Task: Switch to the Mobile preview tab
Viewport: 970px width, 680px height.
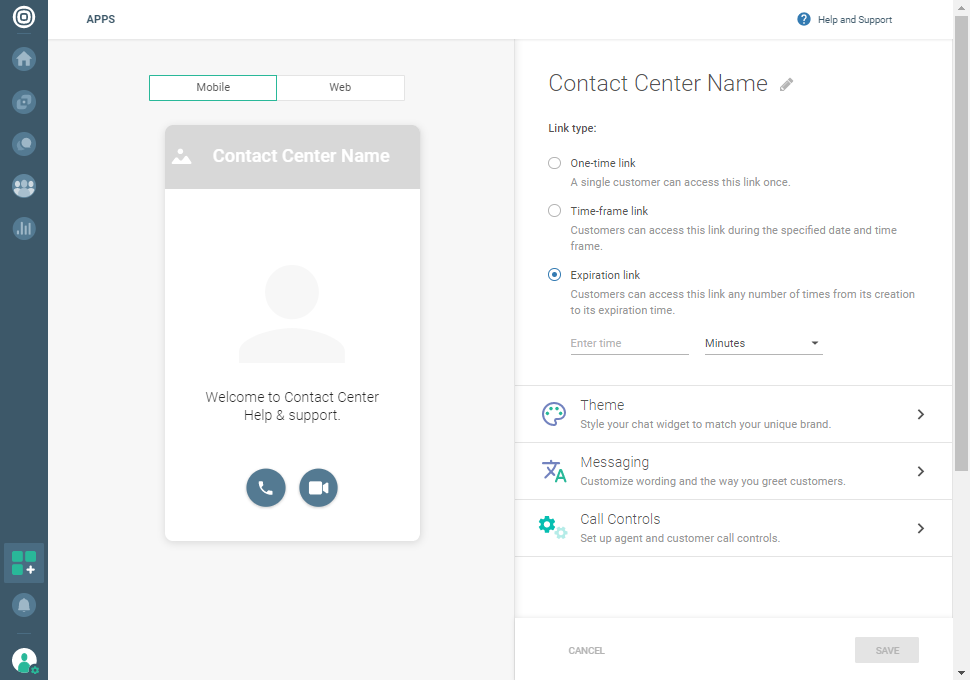Action: [x=213, y=88]
